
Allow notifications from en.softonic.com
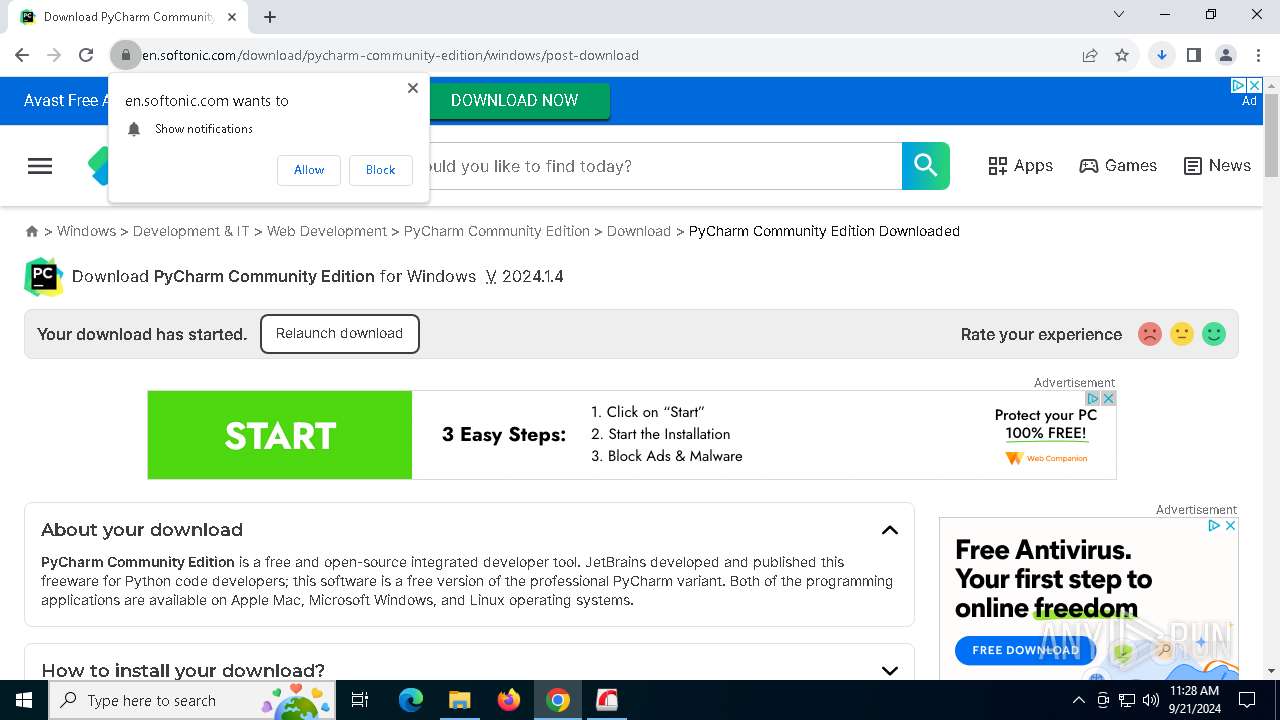(309, 170)
